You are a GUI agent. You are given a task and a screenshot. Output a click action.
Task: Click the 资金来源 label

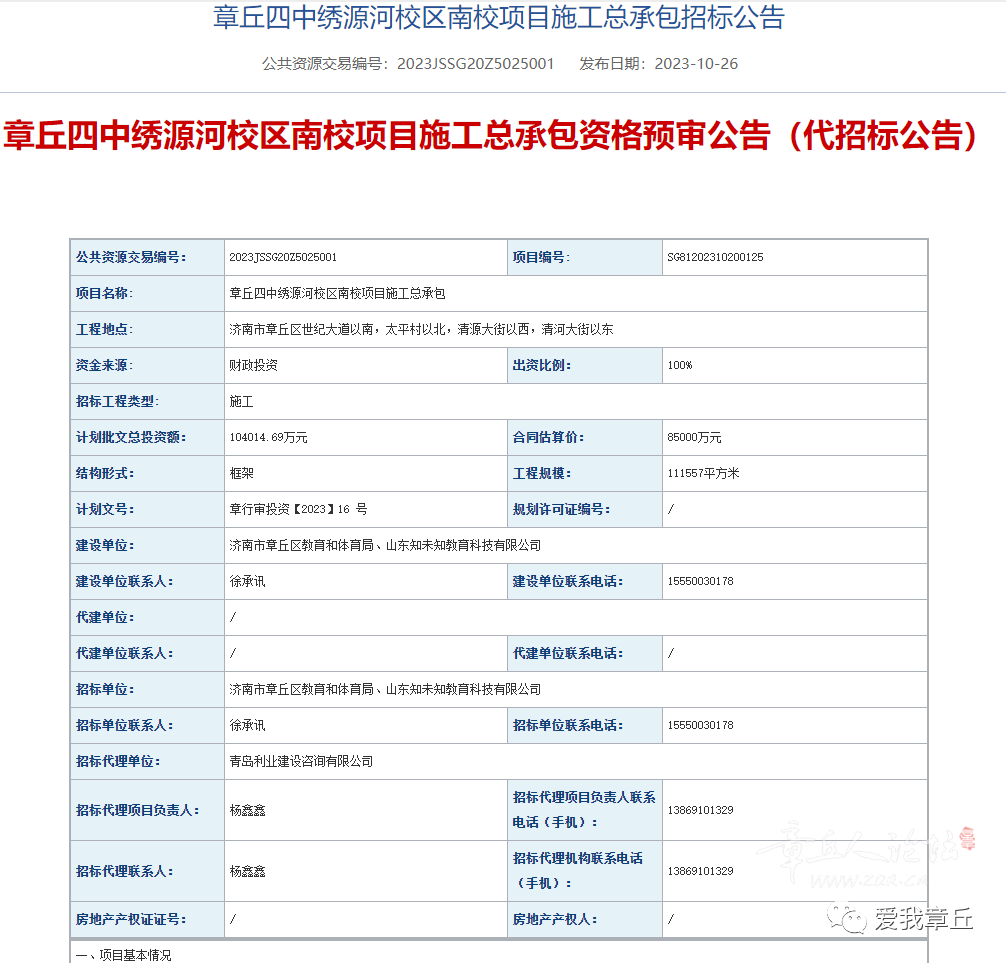[104, 365]
